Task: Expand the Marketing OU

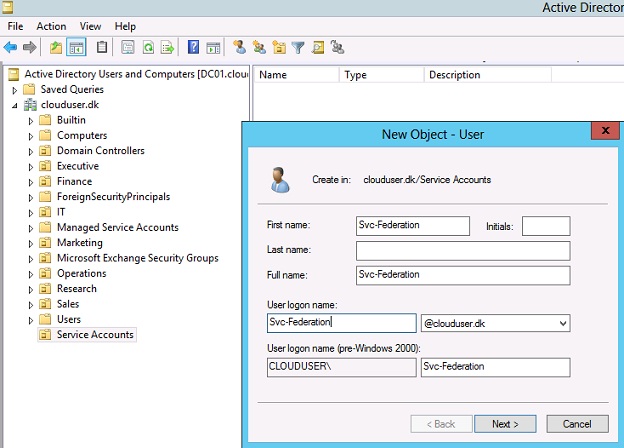Action: point(31,244)
